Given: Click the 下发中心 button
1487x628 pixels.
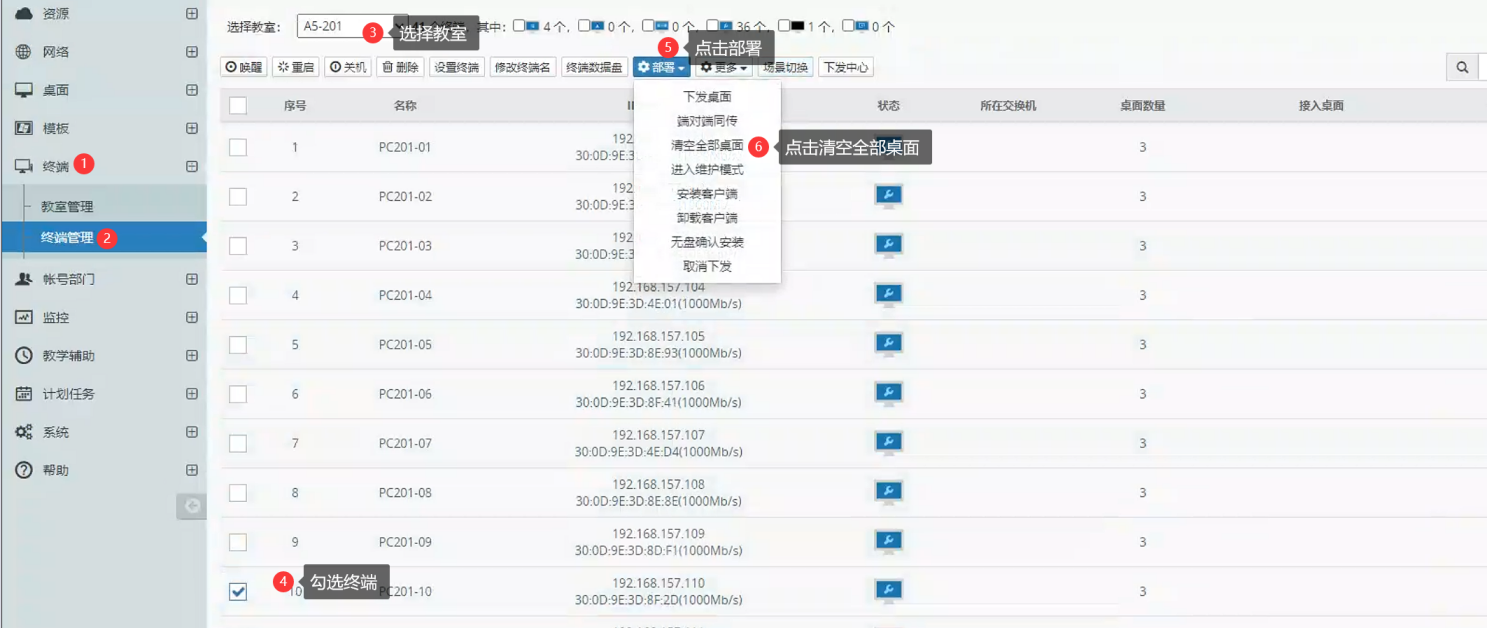Looking at the screenshot, I should [845, 67].
